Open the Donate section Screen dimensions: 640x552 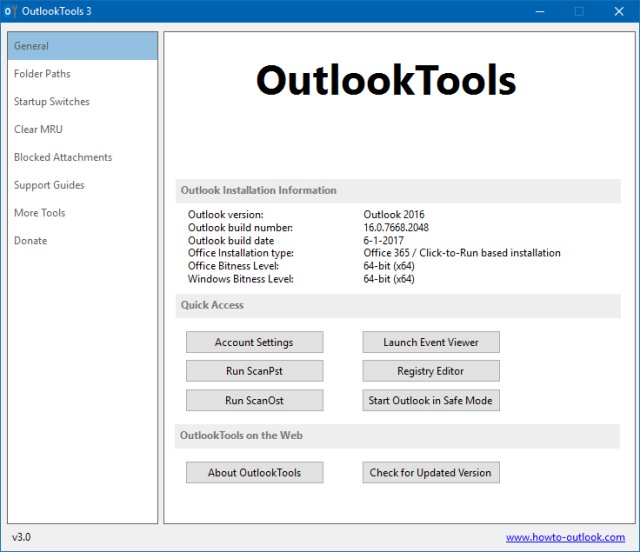coord(82,240)
